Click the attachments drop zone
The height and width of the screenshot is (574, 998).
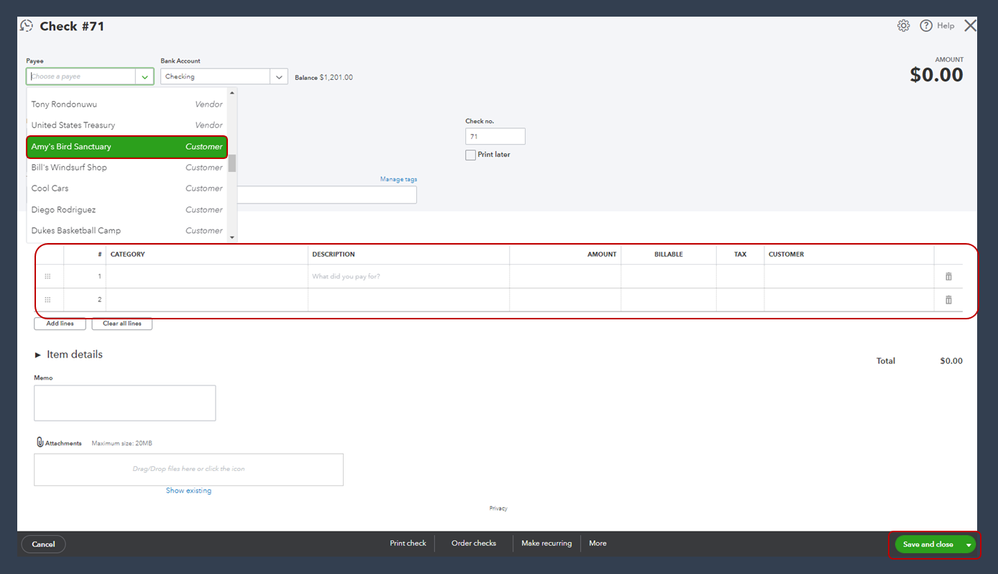point(188,470)
